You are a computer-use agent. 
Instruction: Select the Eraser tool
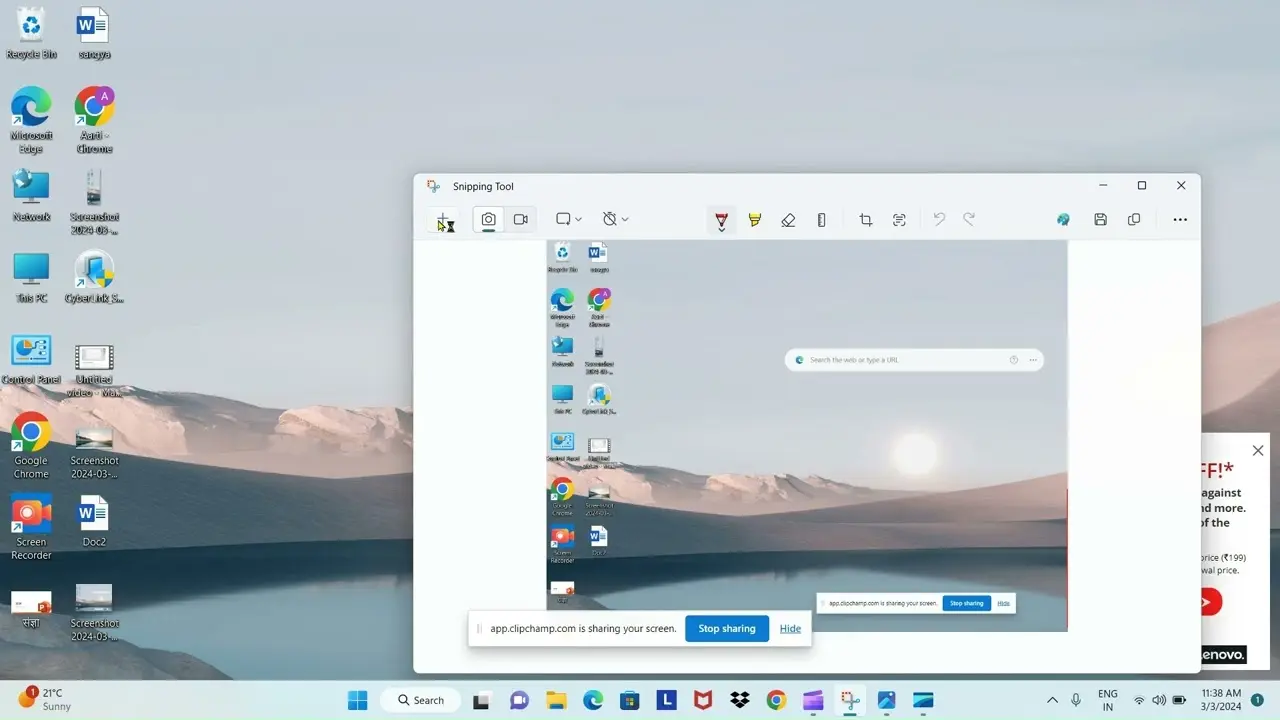tap(788, 220)
